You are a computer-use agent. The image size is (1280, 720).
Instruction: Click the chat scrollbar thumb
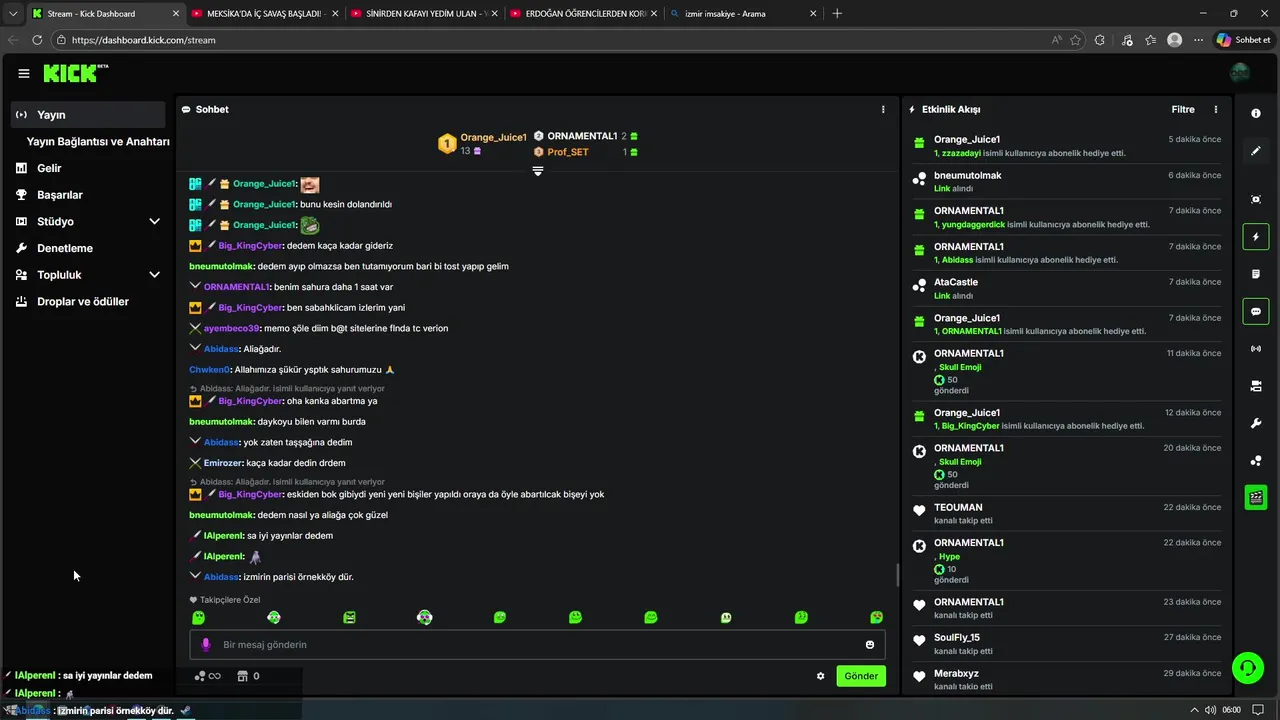pos(897,575)
